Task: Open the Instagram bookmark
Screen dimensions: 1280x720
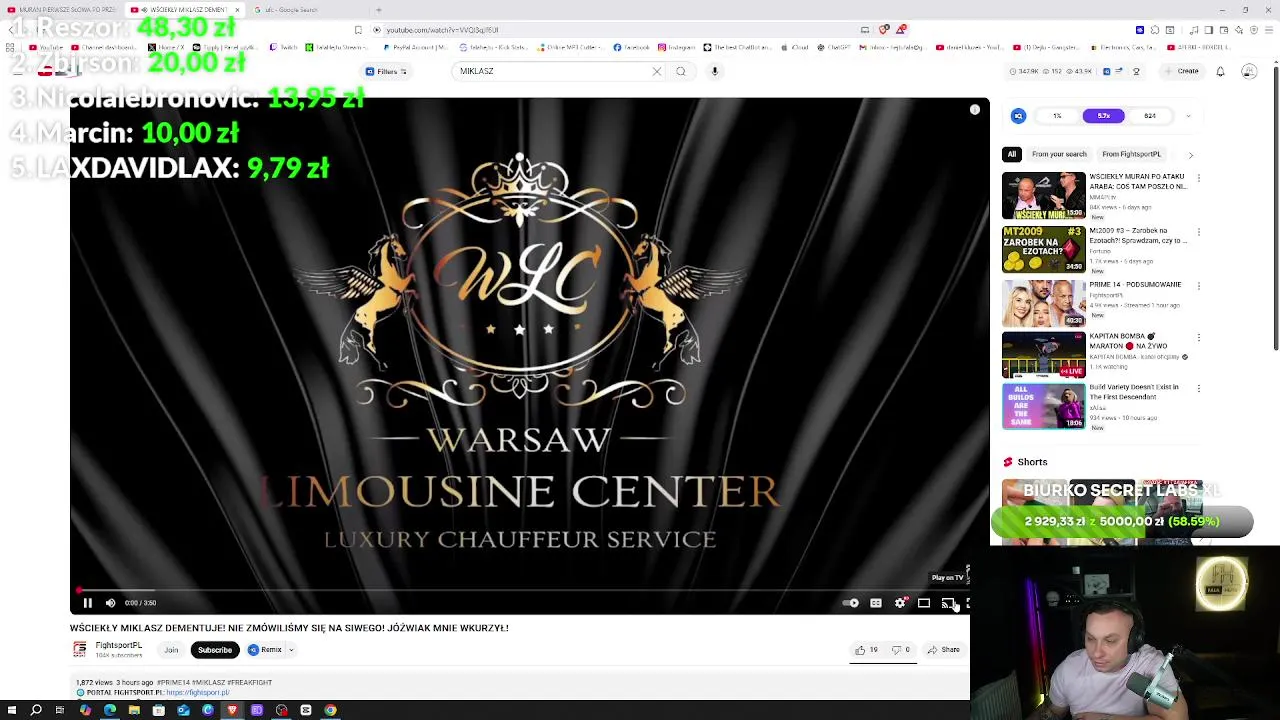Action: tap(676, 47)
